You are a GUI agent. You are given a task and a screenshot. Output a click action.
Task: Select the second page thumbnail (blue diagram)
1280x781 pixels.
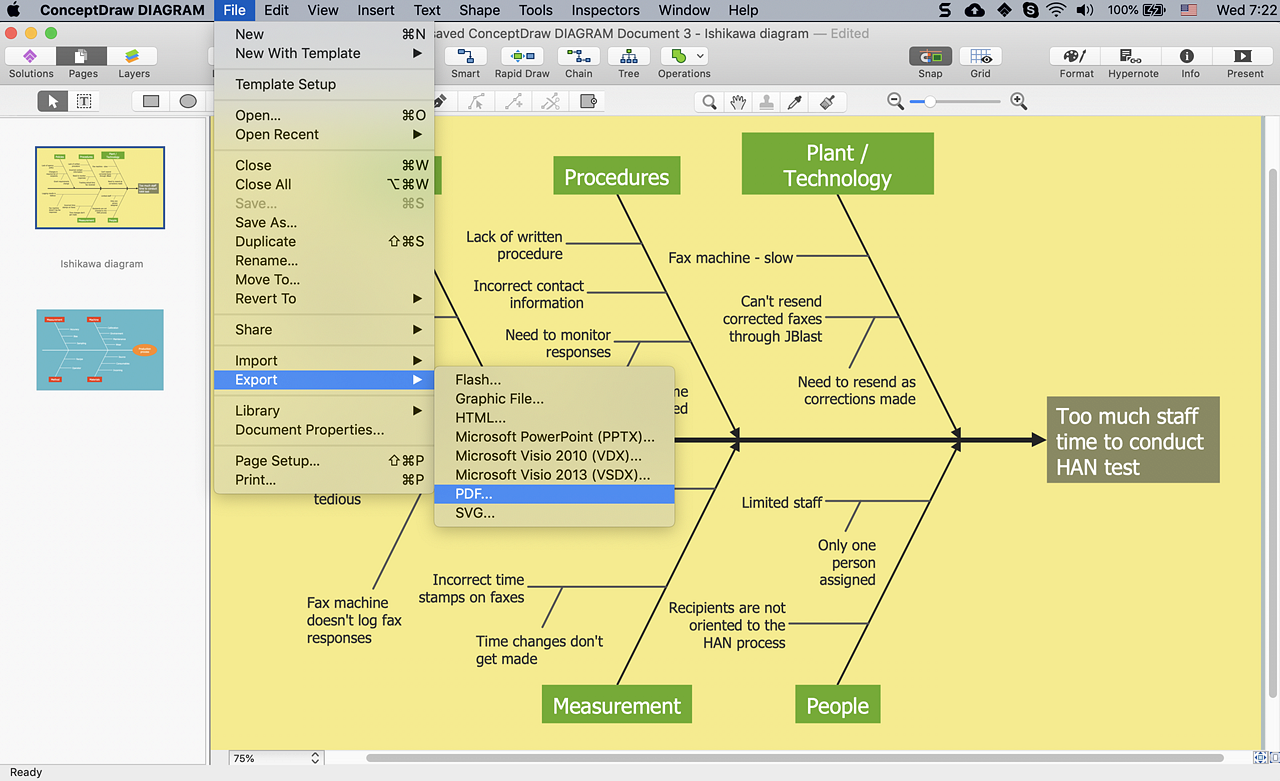[100, 349]
